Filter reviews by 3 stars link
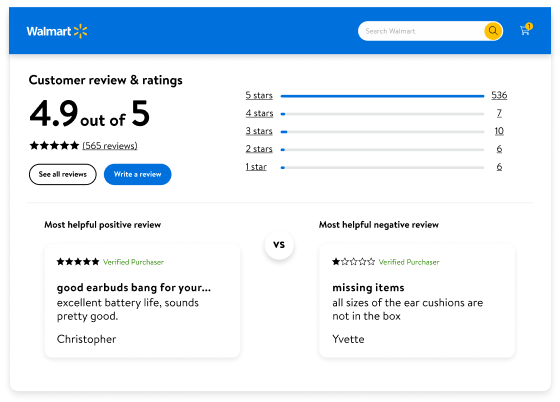The width and height of the screenshot is (560, 402). (x=259, y=131)
